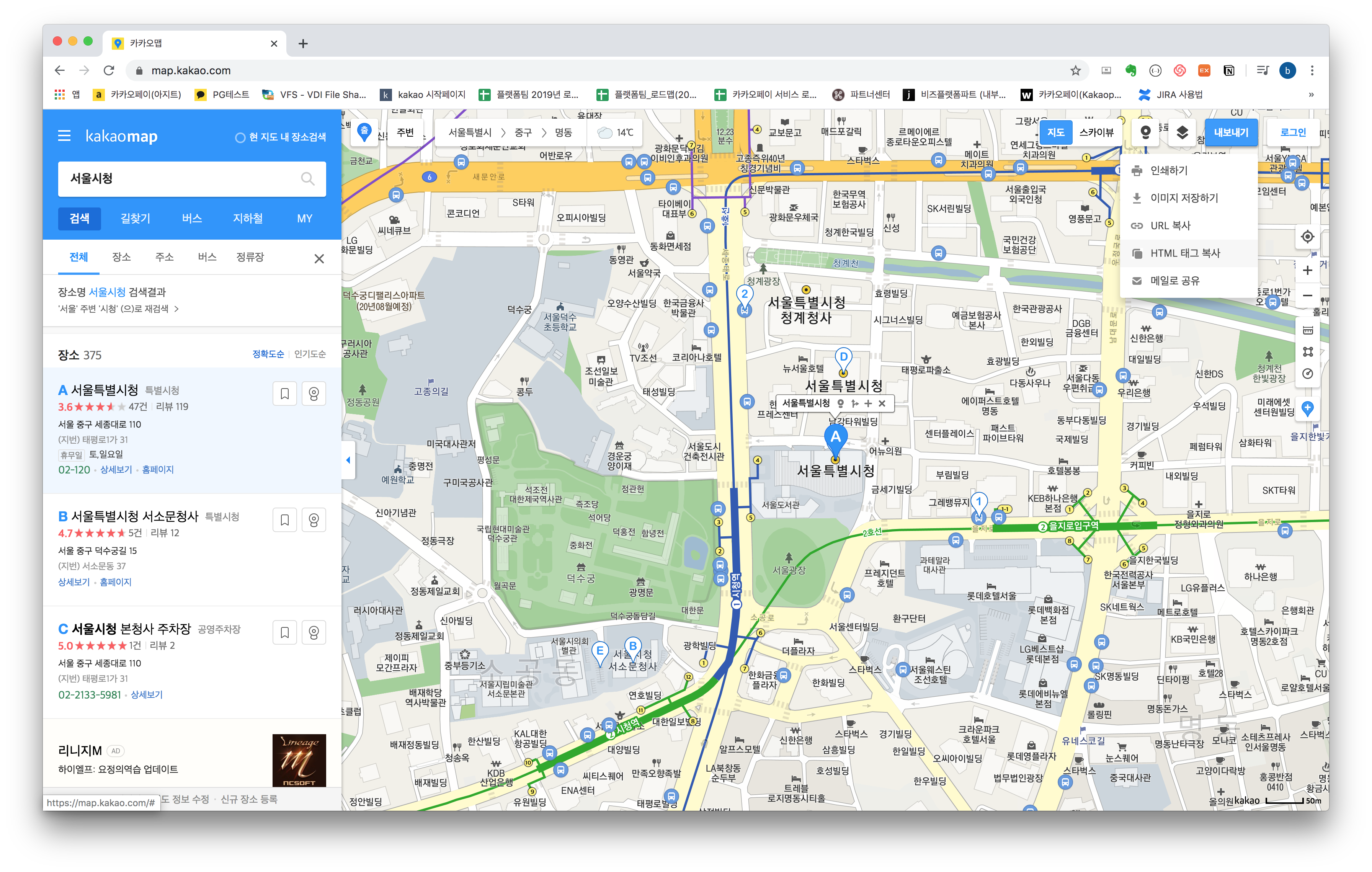Viewport: 1372px width, 872px height.
Task: Enable 현 지도 내 장소검색 radio option
Action: [240, 137]
